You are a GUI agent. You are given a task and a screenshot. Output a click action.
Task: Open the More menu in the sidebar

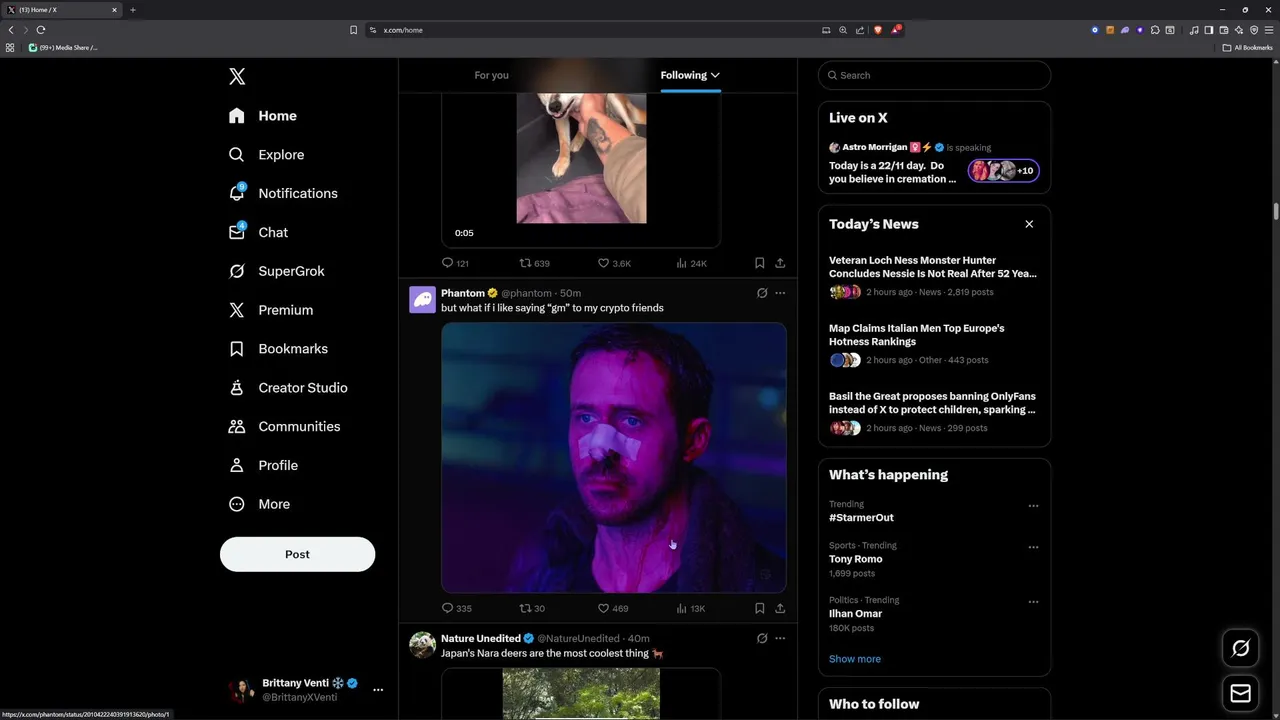click(x=260, y=504)
